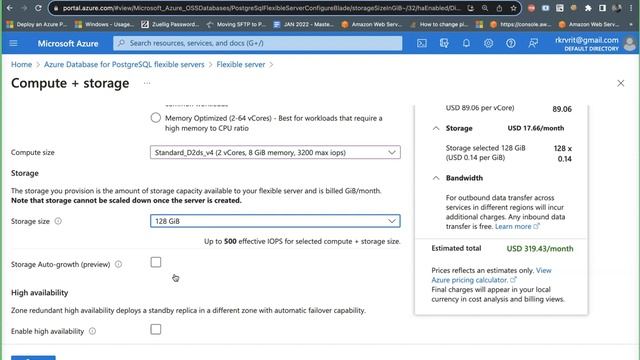This screenshot has height=360, width=640.
Task: Open the Moving SFTP to P... bookmark
Action: pyautogui.click(x=236, y=24)
